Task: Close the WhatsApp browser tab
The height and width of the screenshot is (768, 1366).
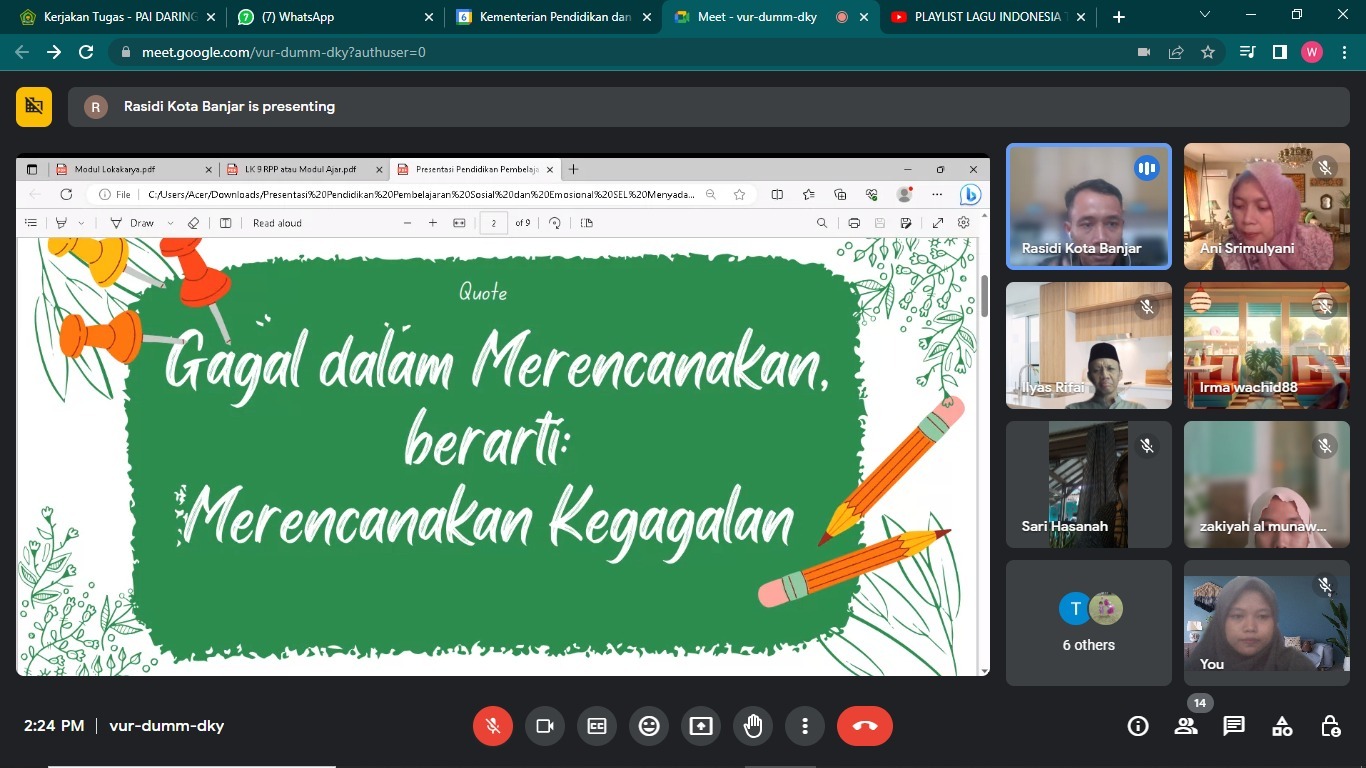Action: (428, 17)
